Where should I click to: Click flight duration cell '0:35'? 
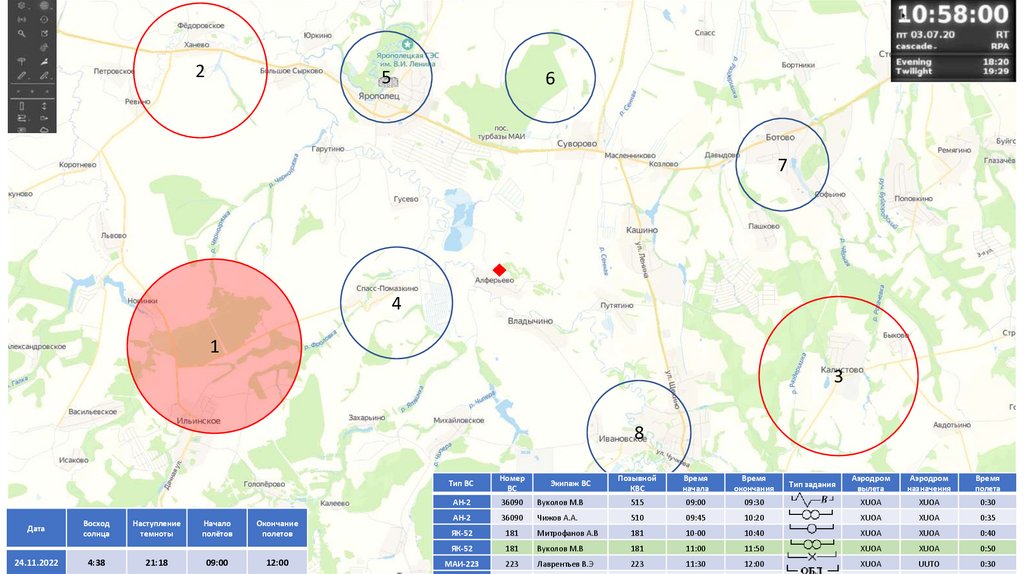click(x=987, y=517)
